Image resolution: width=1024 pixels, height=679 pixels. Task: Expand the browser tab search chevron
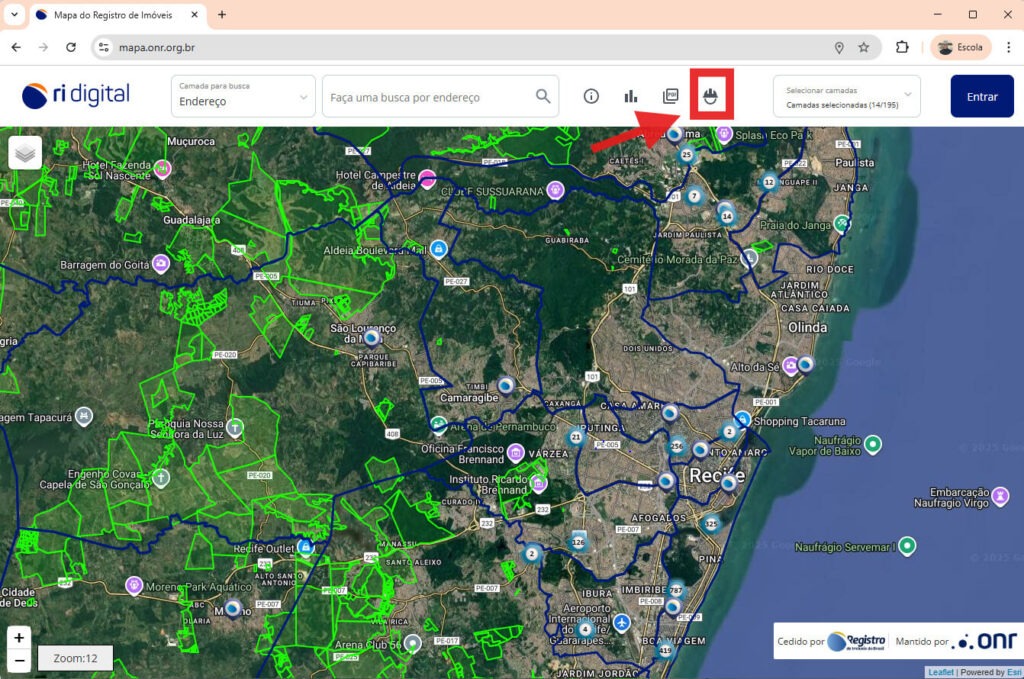click(13, 15)
